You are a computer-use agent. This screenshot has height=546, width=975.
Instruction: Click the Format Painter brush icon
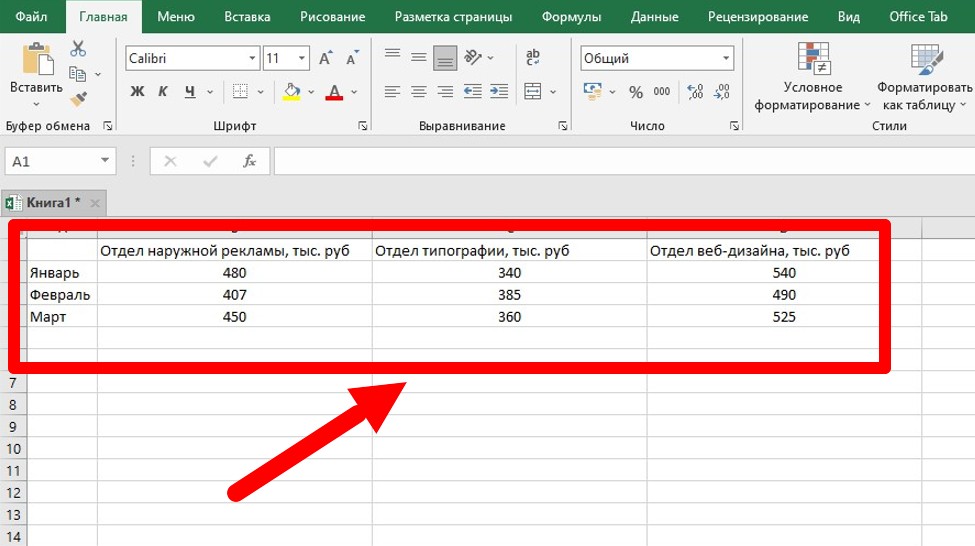click(x=78, y=99)
